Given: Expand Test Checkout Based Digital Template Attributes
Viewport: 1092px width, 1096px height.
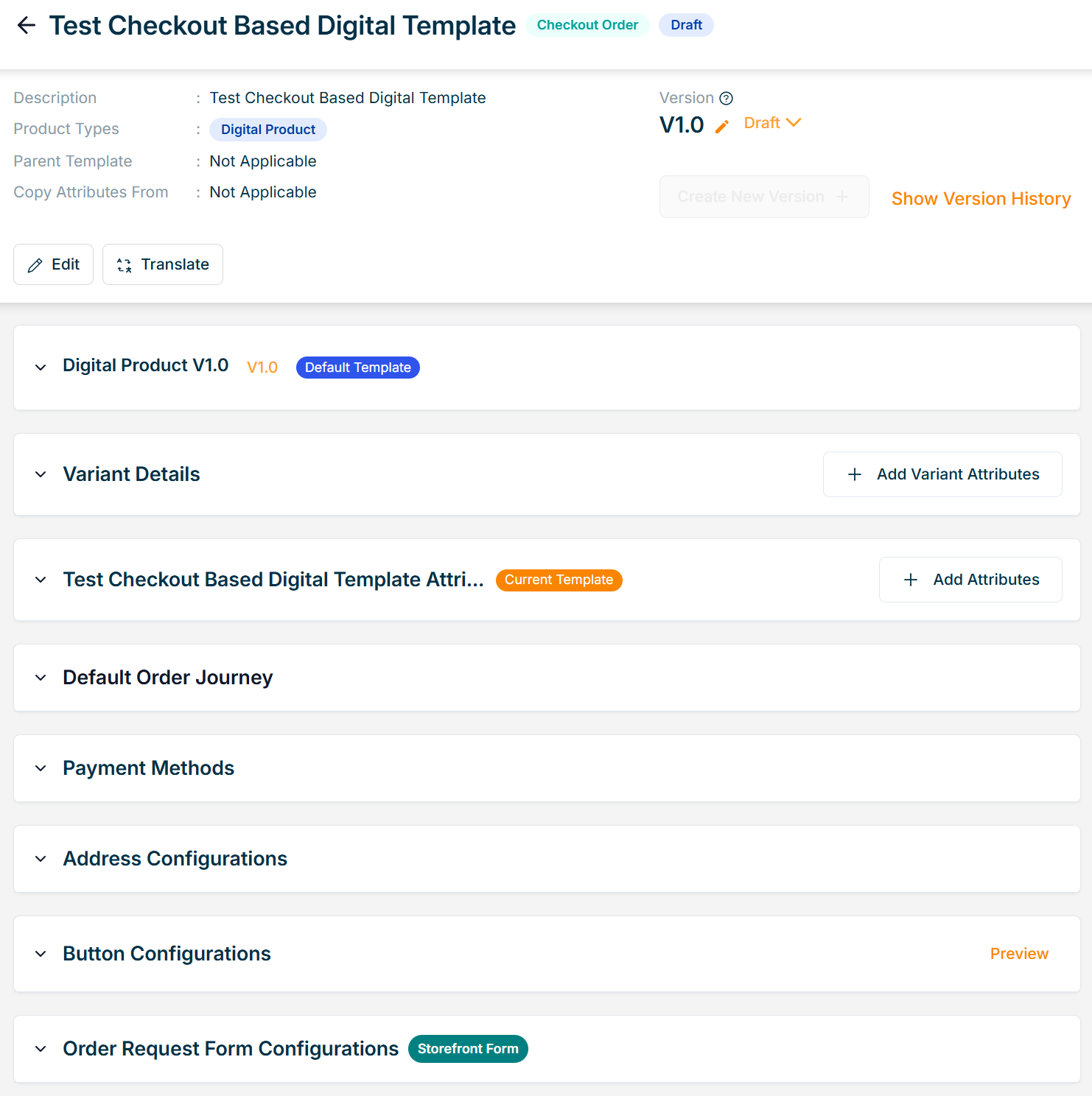Looking at the screenshot, I should pyautogui.click(x=41, y=580).
